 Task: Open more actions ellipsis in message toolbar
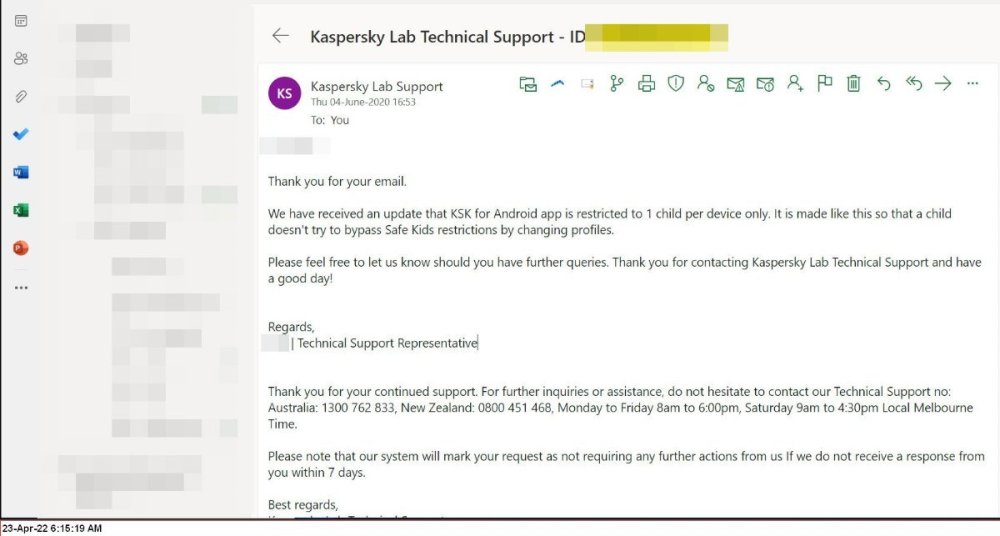pyautogui.click(x=972, y=84)
